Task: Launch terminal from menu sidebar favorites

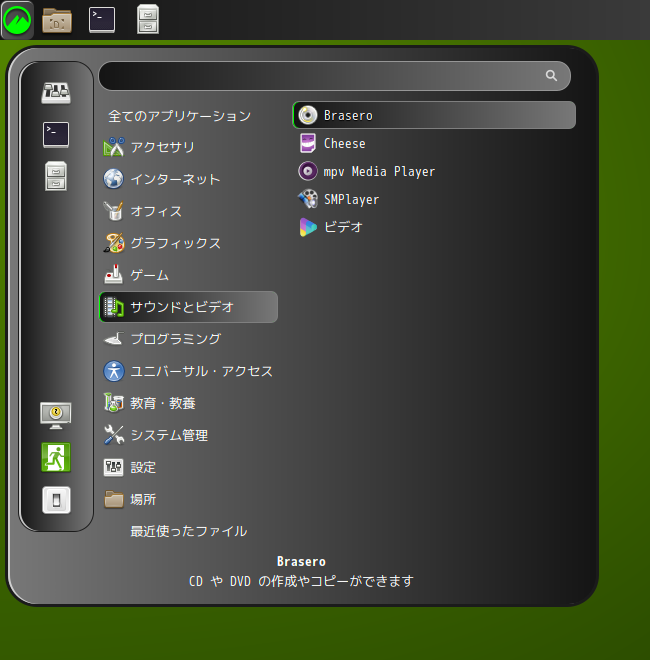Action: pos(56,135)
